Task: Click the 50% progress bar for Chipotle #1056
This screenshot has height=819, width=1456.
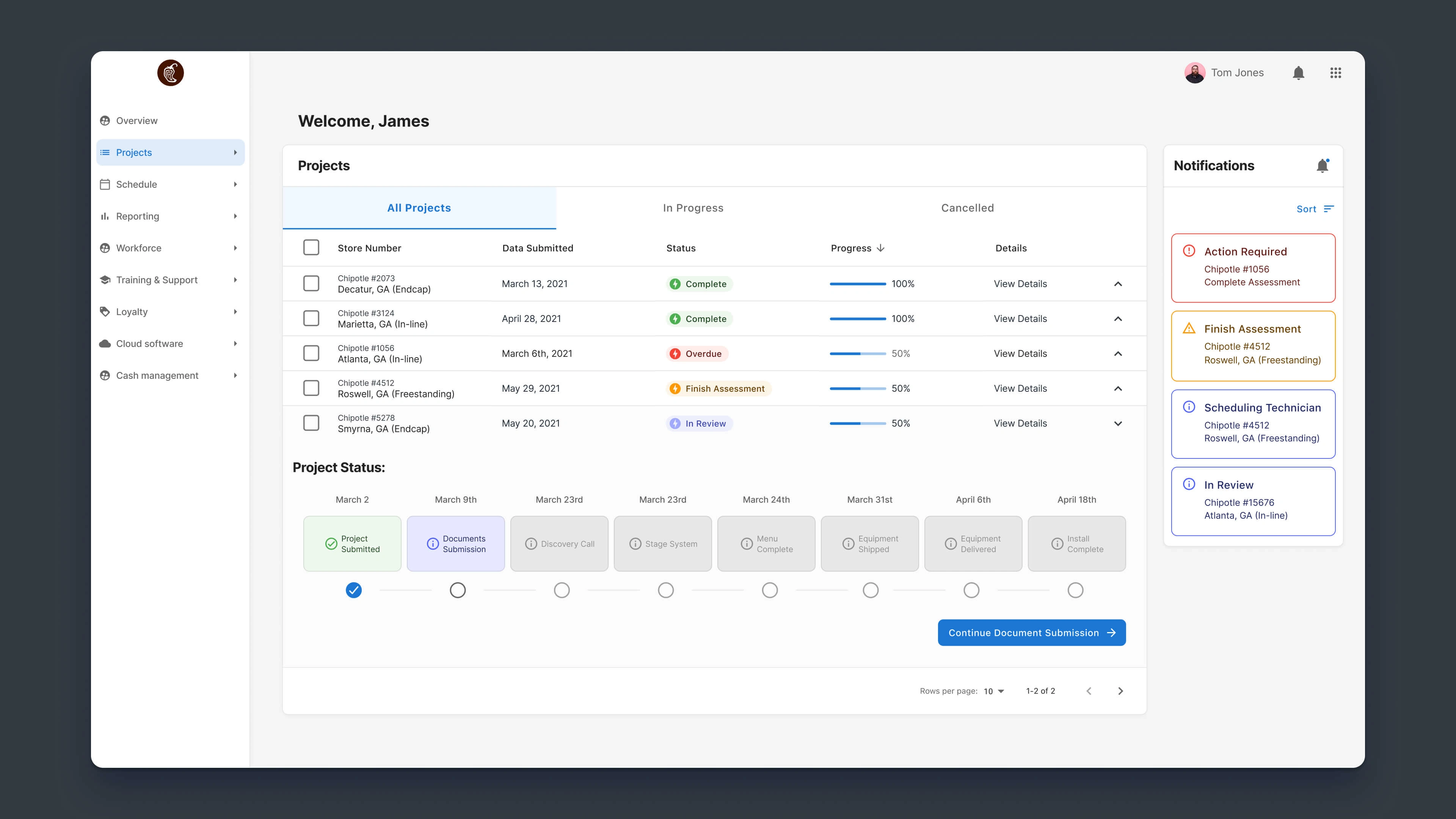Action: pyautogui.click(x=858, y=354)
